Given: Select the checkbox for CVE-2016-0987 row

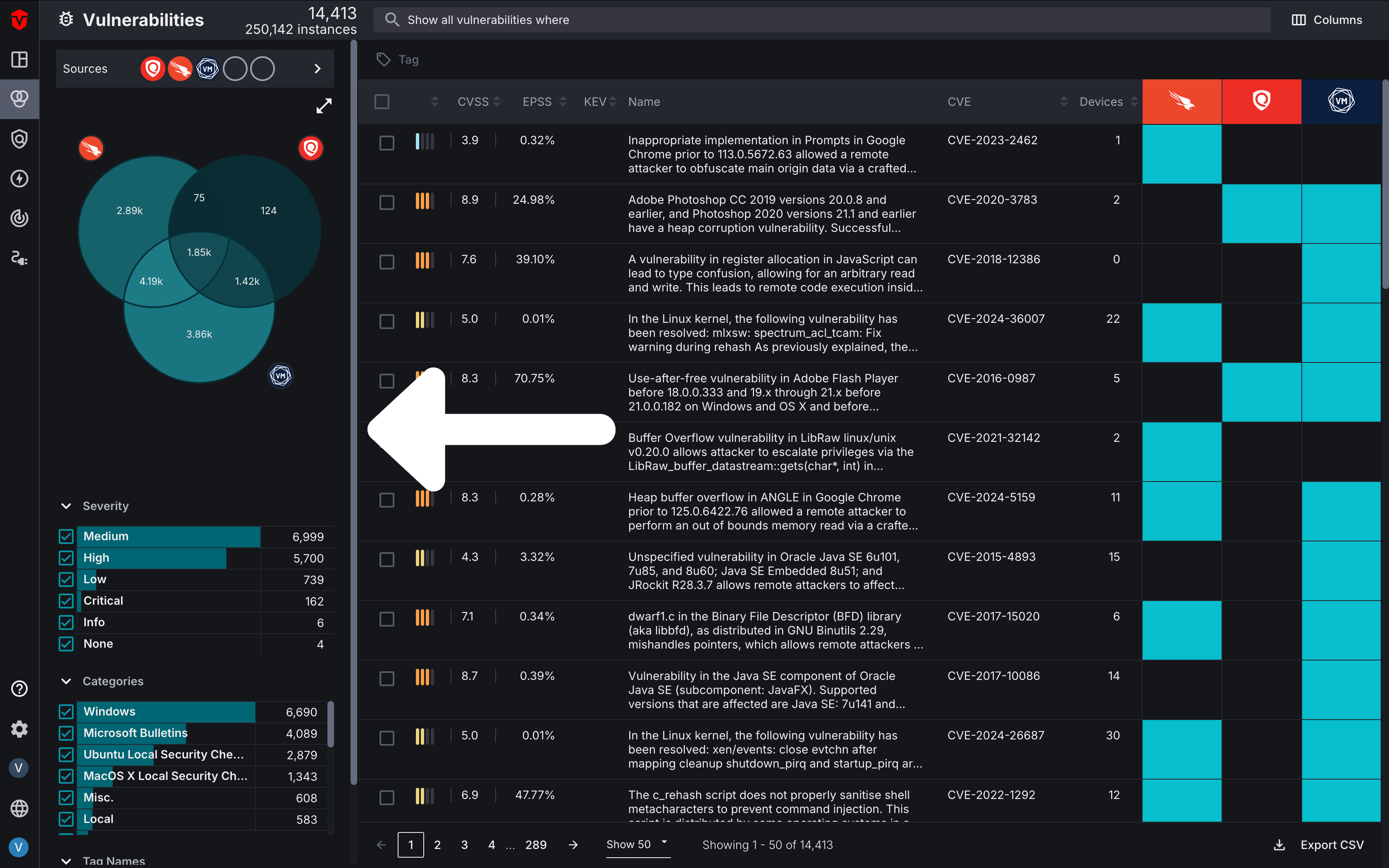Looking at the screenshot, I should pos(387,381).
